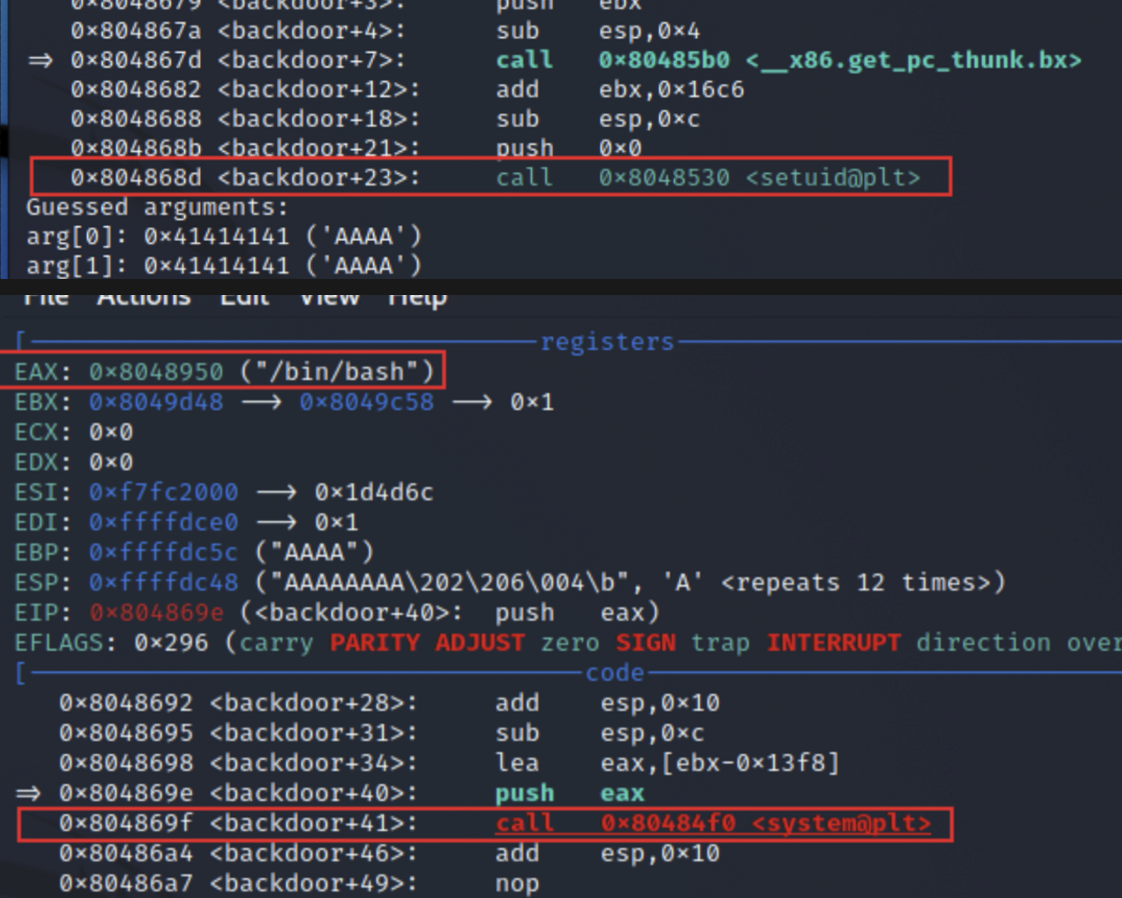Open the Actions menu
The height and width of the screenshot is (898, 1122).
click(143, 298)
